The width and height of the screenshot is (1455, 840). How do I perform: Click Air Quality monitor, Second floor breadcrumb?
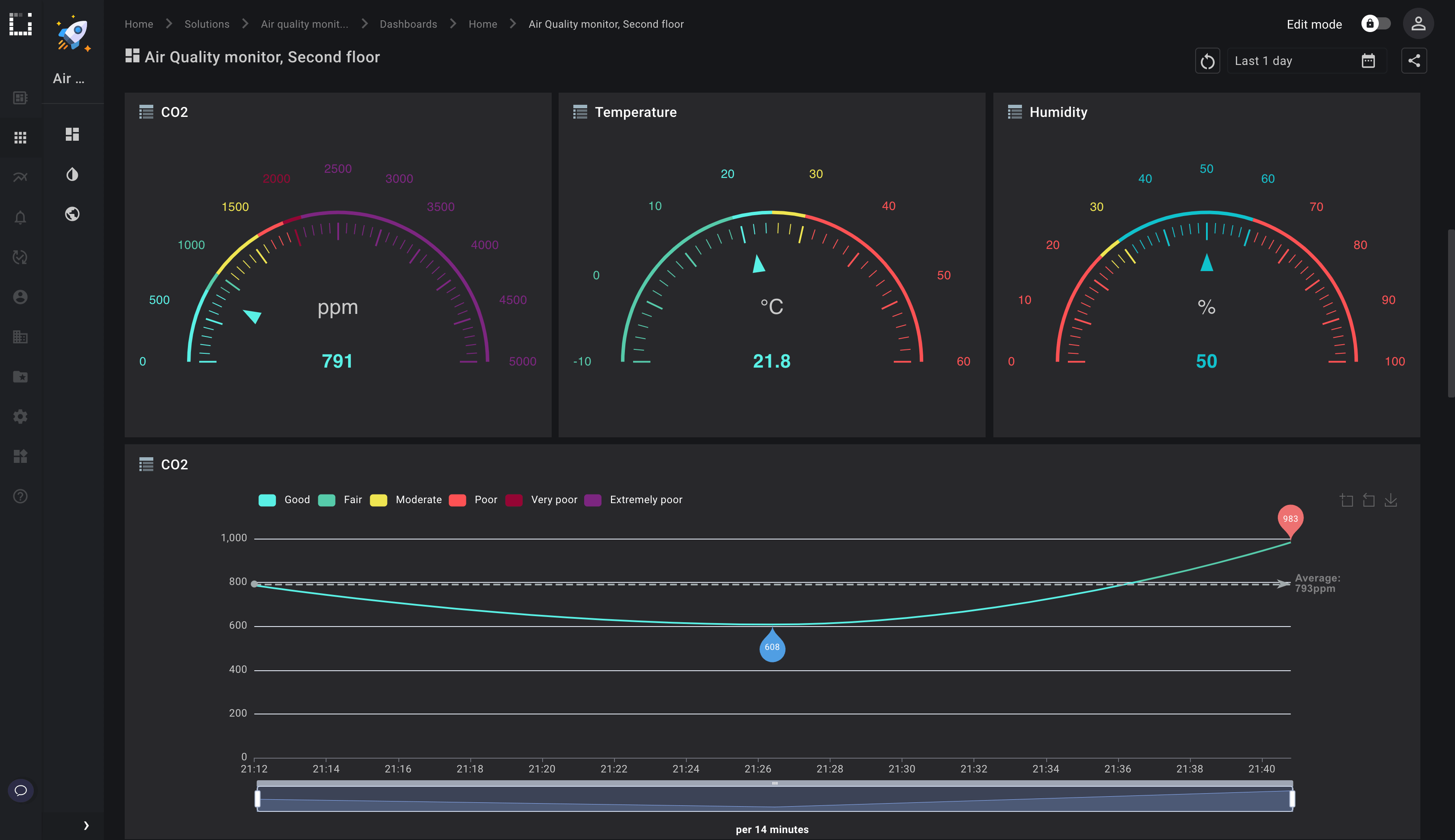coord(606,24)
